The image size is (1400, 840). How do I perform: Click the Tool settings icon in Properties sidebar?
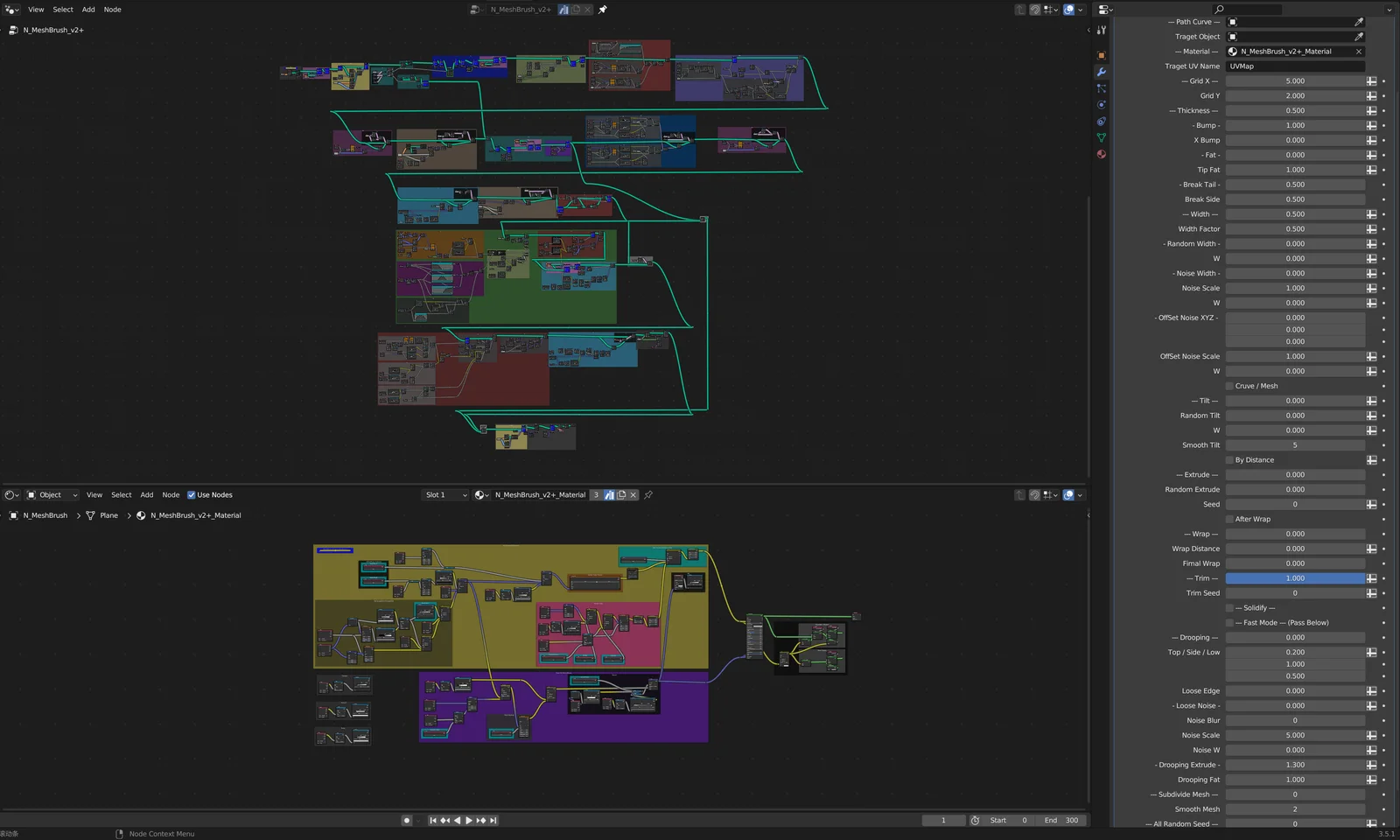(x=1102, y=29)
